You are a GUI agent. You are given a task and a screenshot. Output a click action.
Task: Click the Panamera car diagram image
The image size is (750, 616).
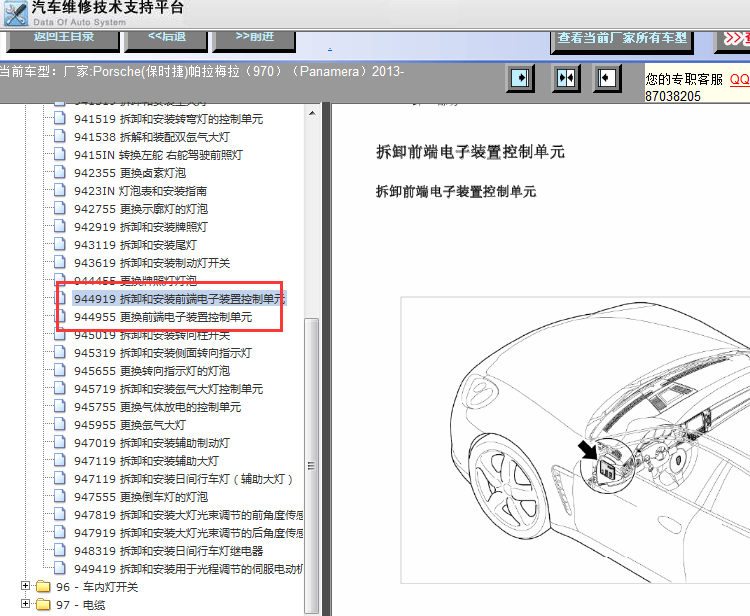pyautogui.click(x=575, y=440)
